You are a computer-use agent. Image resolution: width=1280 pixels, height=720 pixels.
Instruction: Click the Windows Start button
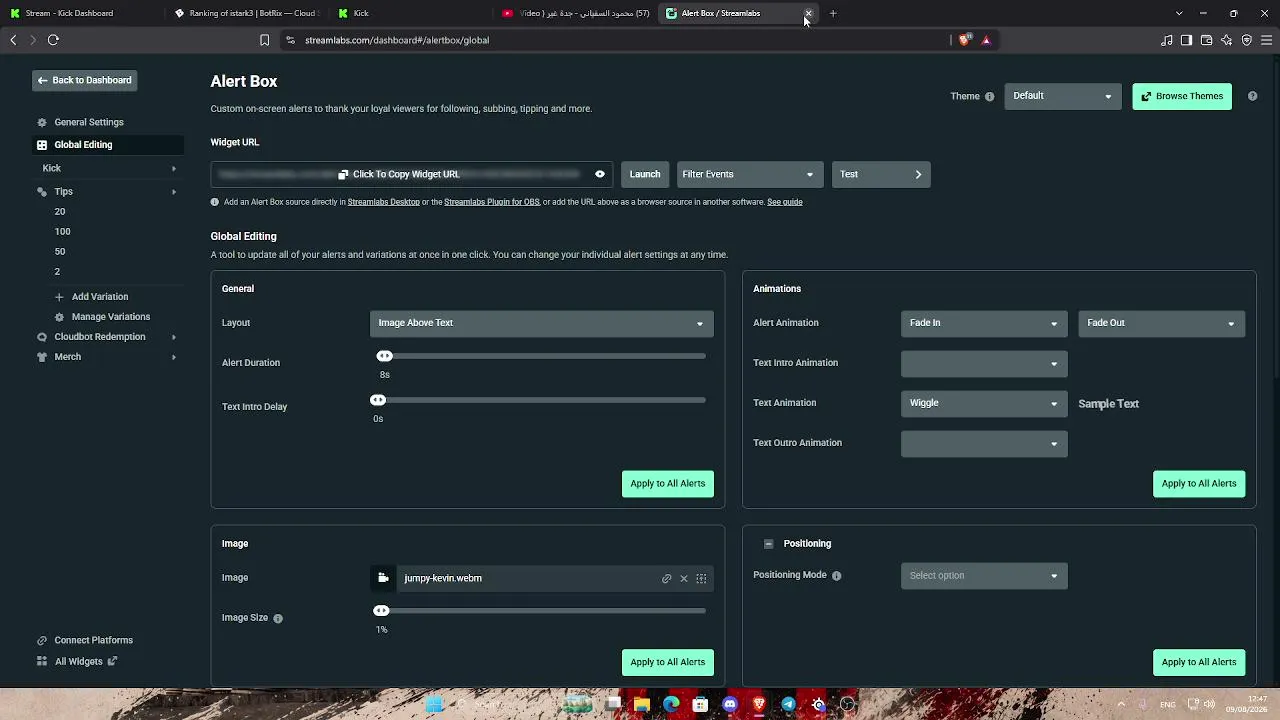435,704
